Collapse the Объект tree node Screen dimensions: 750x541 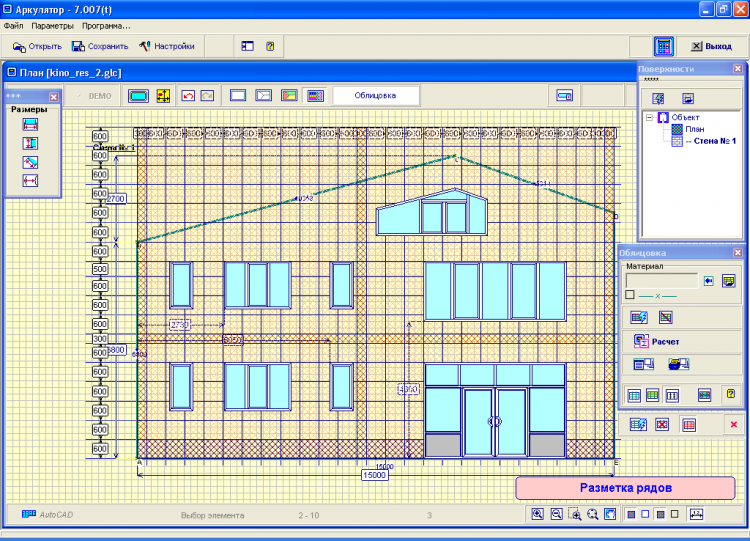649,117
